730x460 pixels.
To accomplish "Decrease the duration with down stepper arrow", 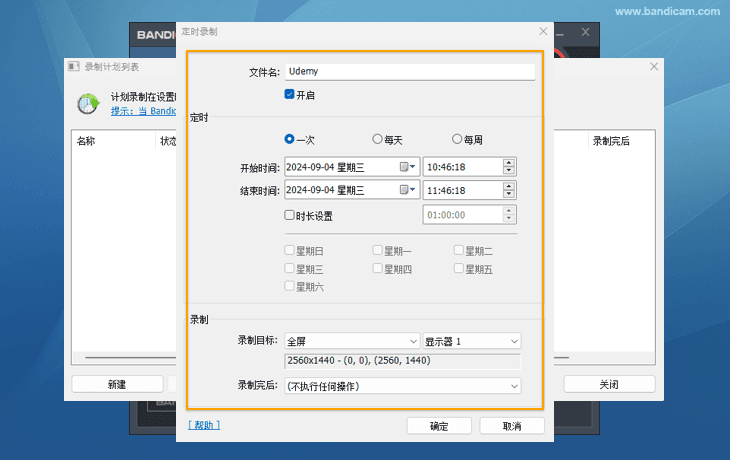I will tap(509, 219).
